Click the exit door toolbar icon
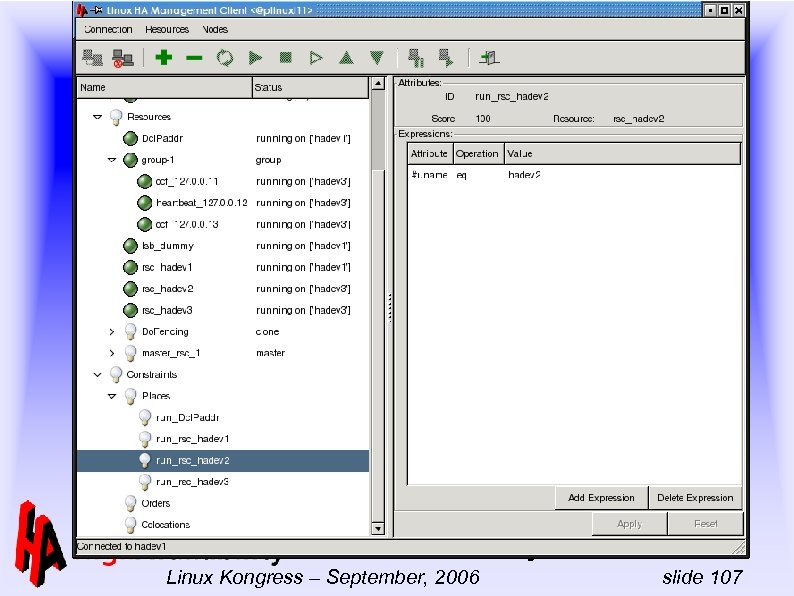794x596 pixels. (489, 58)
